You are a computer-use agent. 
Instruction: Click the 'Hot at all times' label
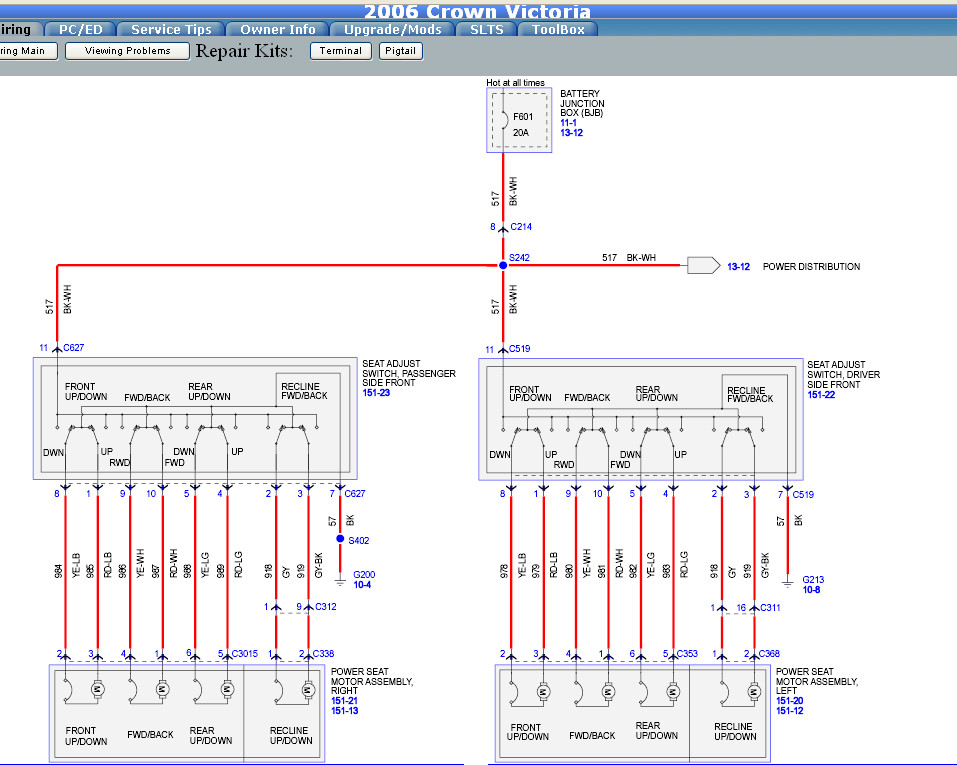(515, 82)
